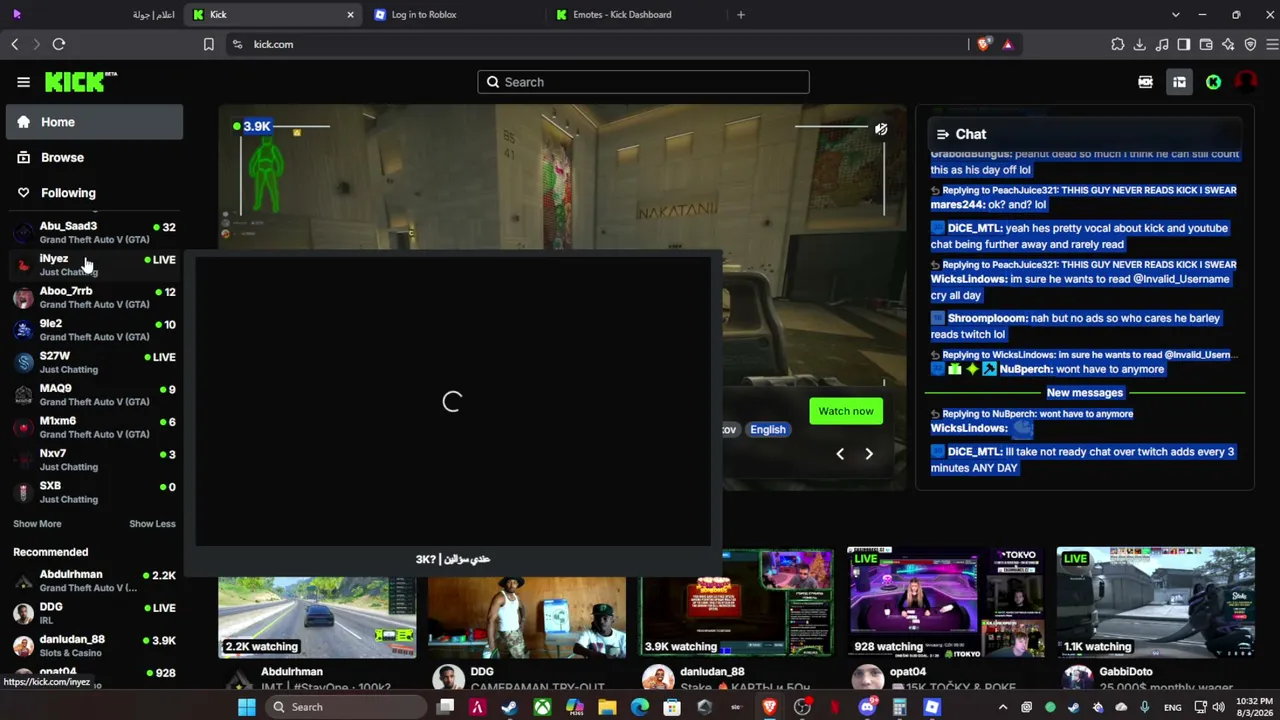Expand the tab search dropdown arrow
Image resolution: width=1280 pixels, height=720 pixels.
pos(1175,15)
